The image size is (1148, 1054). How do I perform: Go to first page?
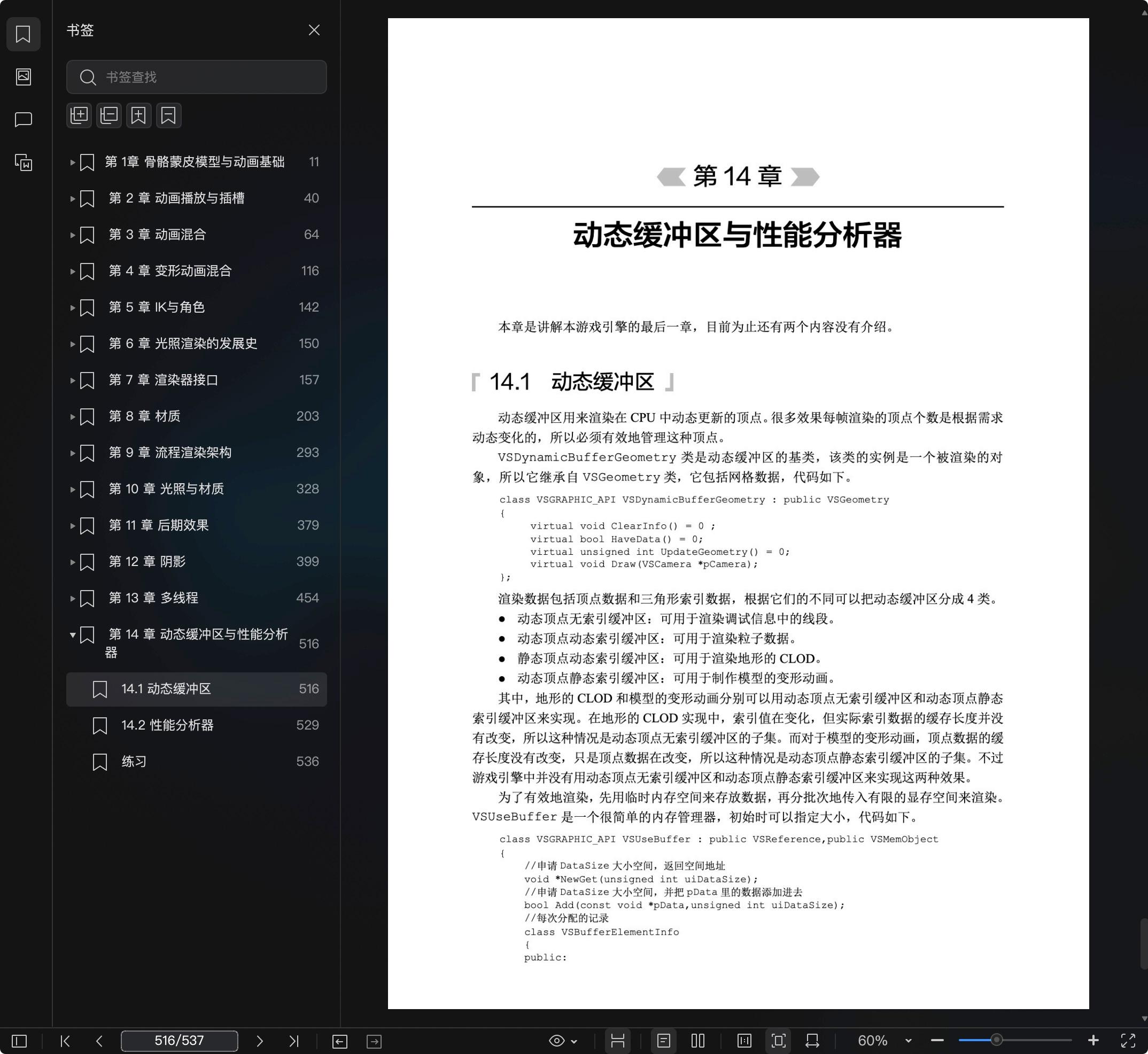(66, 1041)
